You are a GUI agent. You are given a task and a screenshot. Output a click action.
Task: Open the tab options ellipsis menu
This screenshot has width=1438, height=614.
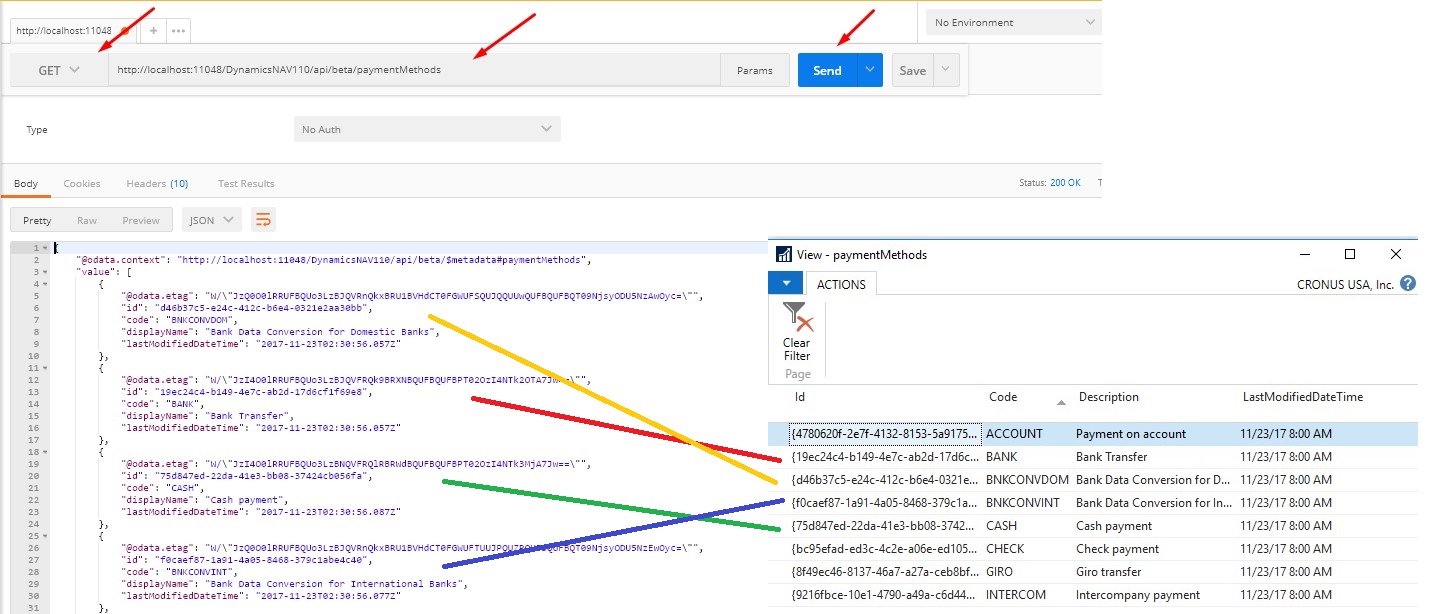pos(179,30)
